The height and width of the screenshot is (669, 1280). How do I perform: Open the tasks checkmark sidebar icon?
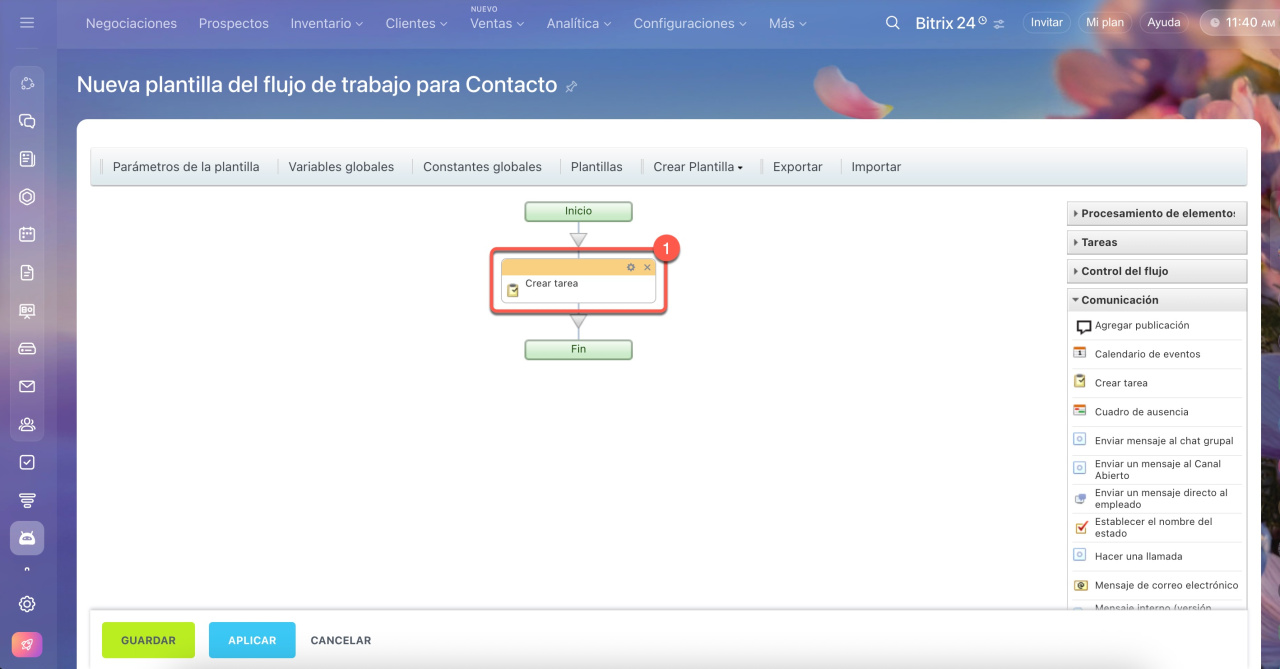(27, 462)
